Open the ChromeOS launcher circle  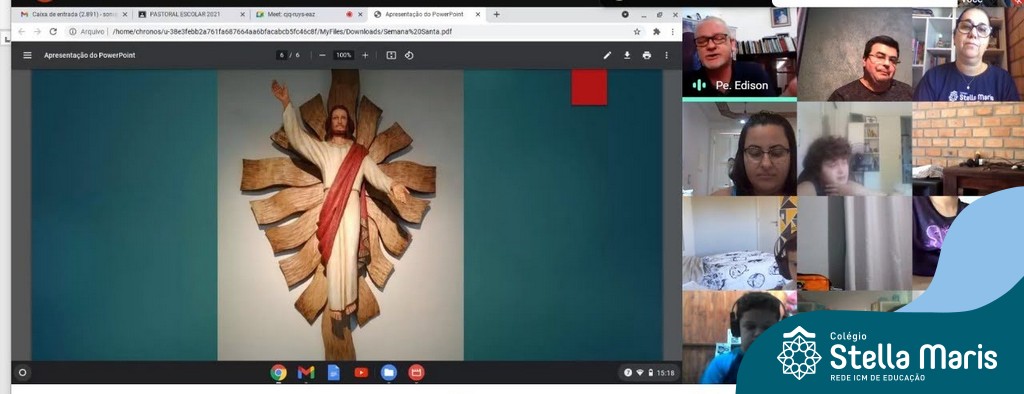click(x=22, y=372)
